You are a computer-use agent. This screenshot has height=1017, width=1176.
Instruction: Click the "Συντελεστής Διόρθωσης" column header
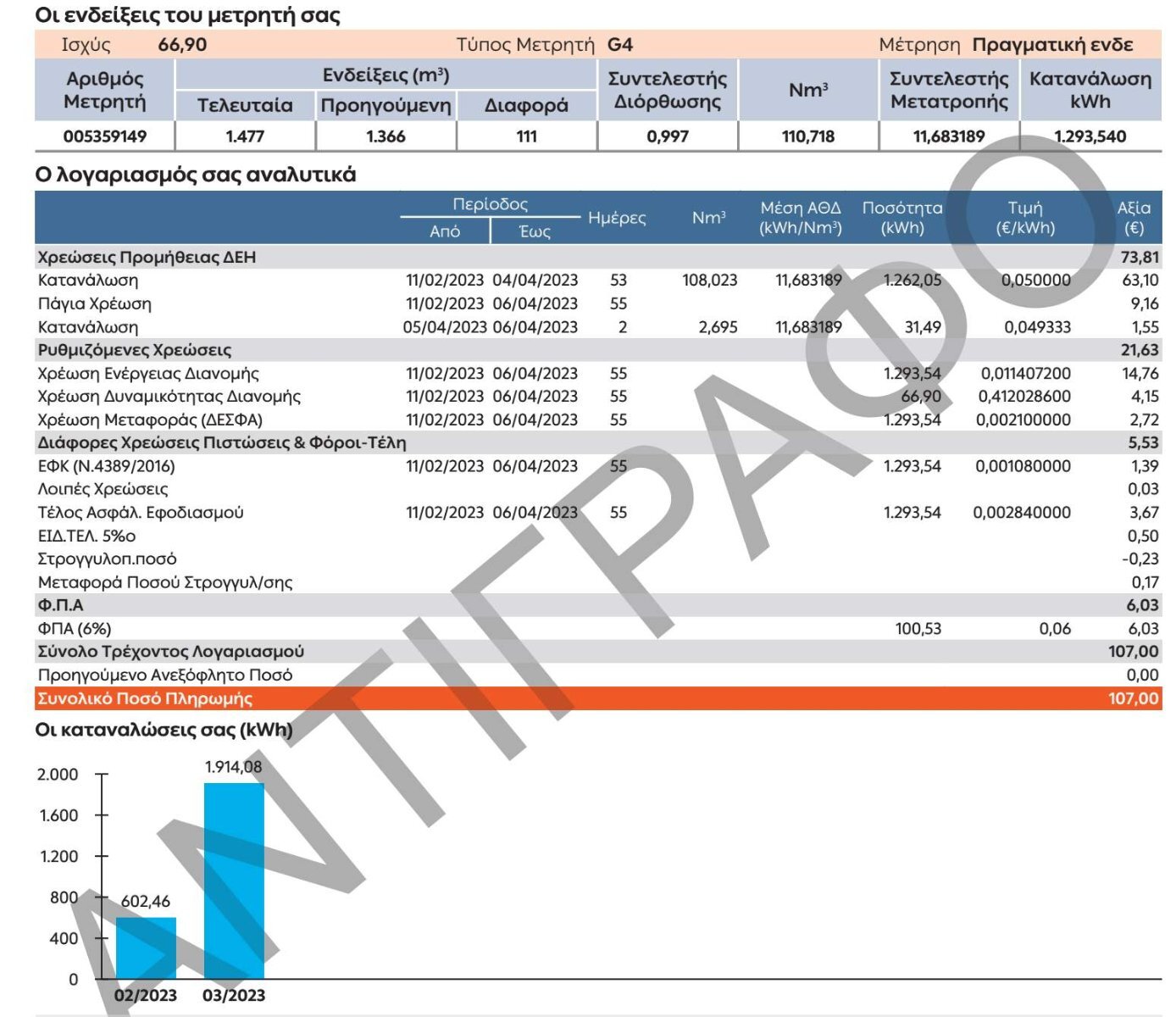tap(668, 90)
